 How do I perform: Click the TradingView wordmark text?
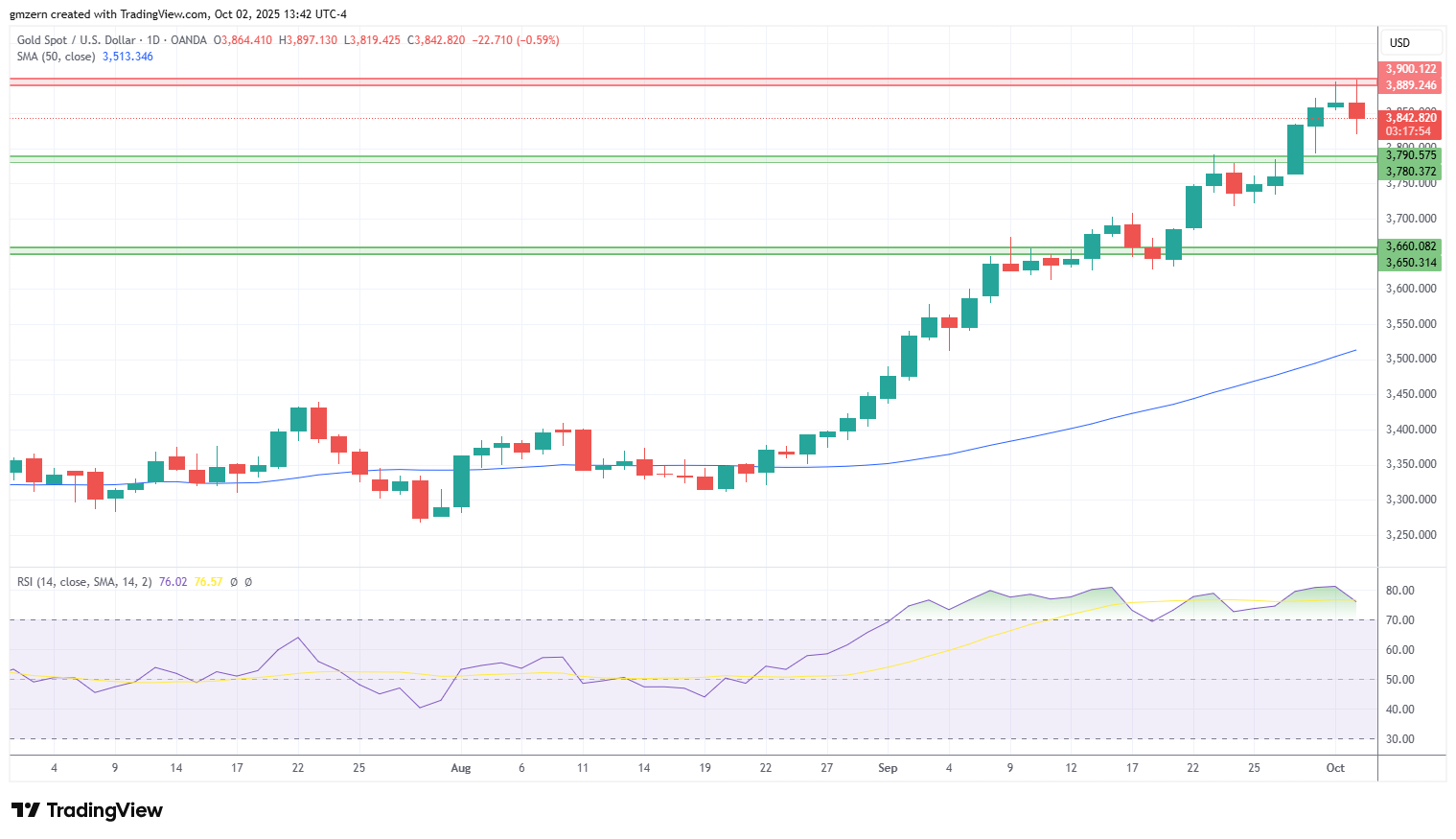104,810
